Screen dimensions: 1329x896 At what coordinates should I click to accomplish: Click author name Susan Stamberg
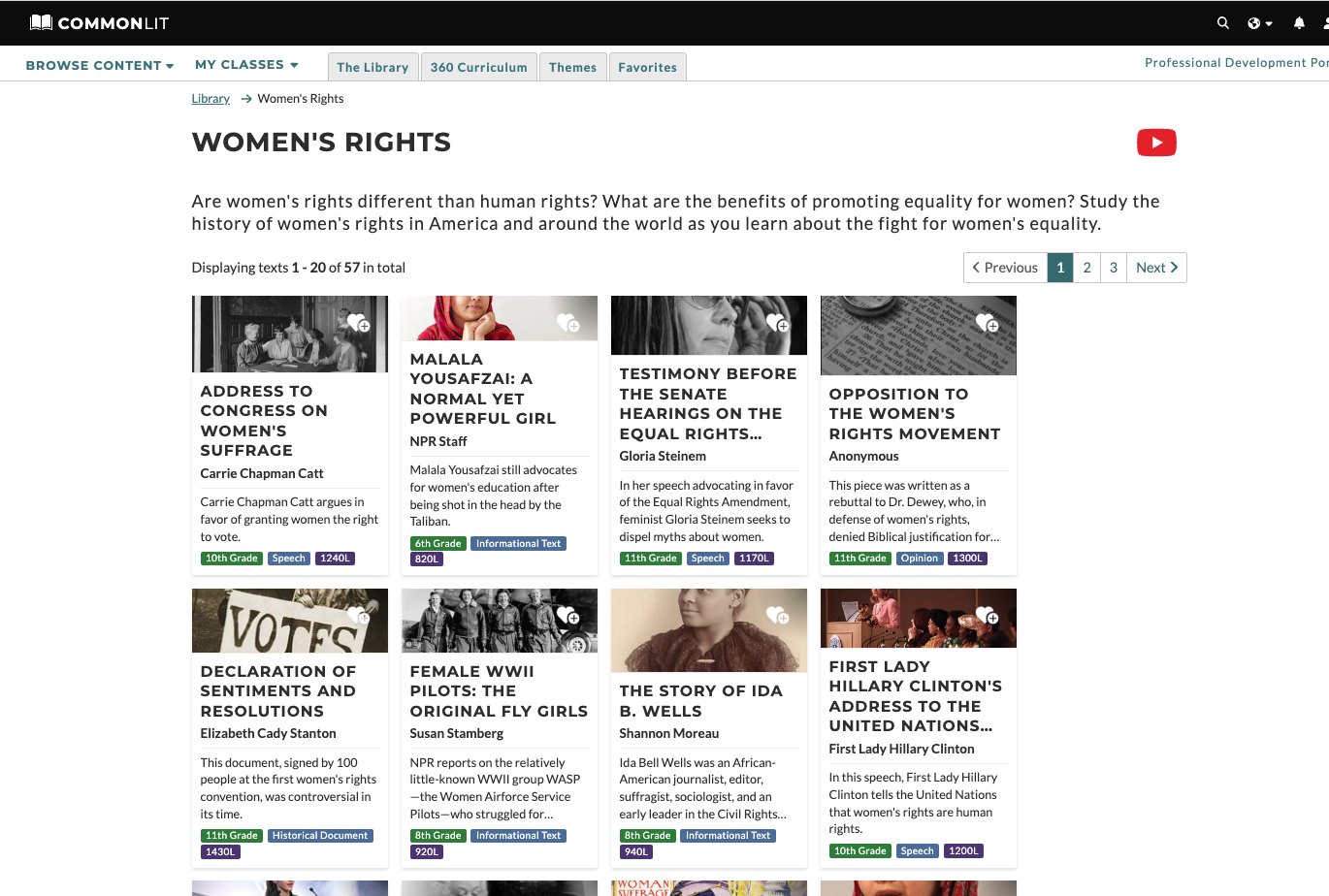tap(457, 733)
